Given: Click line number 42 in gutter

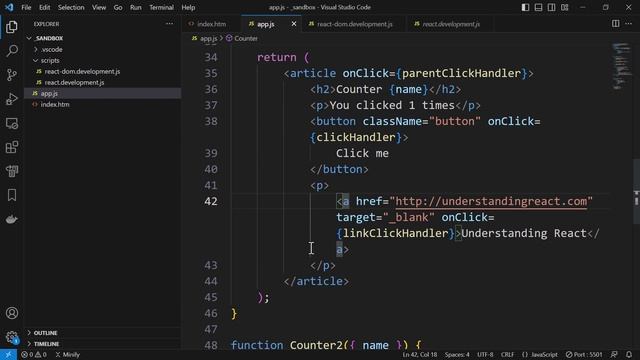Looking at the screenshot, I should [211, 201].
